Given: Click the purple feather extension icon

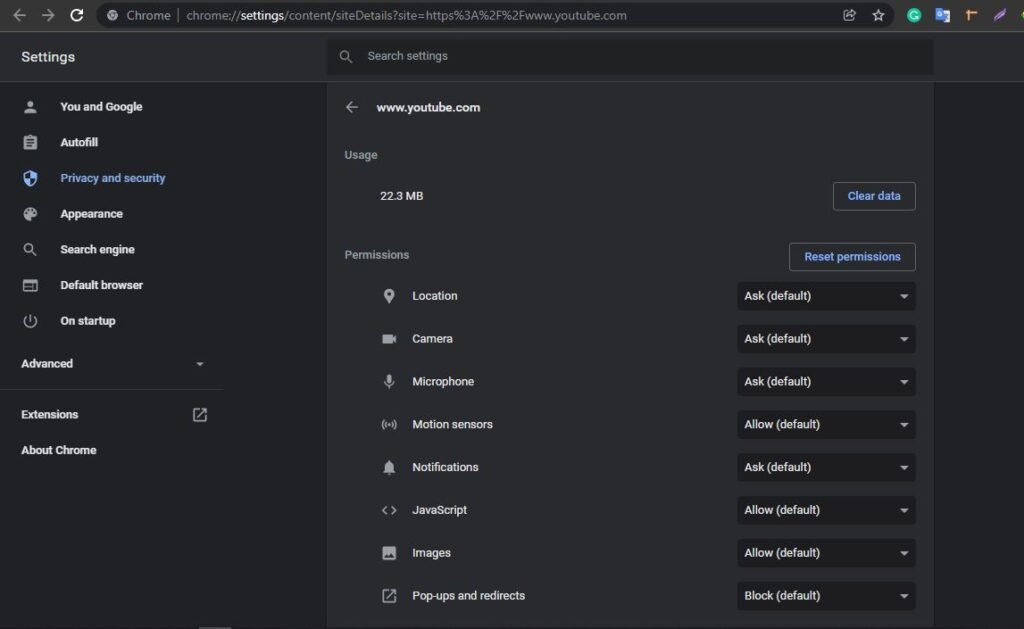Looking at the screenshot, I should pos(1000,15).
